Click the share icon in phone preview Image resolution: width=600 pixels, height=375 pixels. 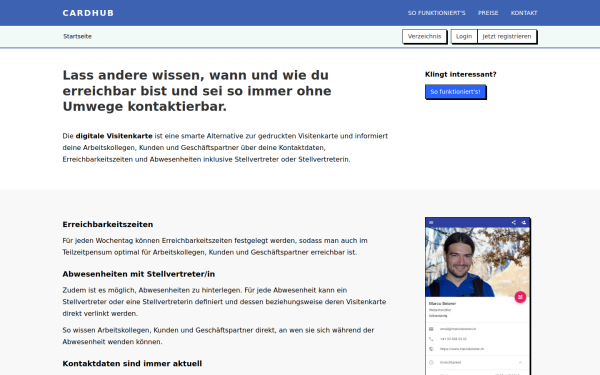coord(514,222)
